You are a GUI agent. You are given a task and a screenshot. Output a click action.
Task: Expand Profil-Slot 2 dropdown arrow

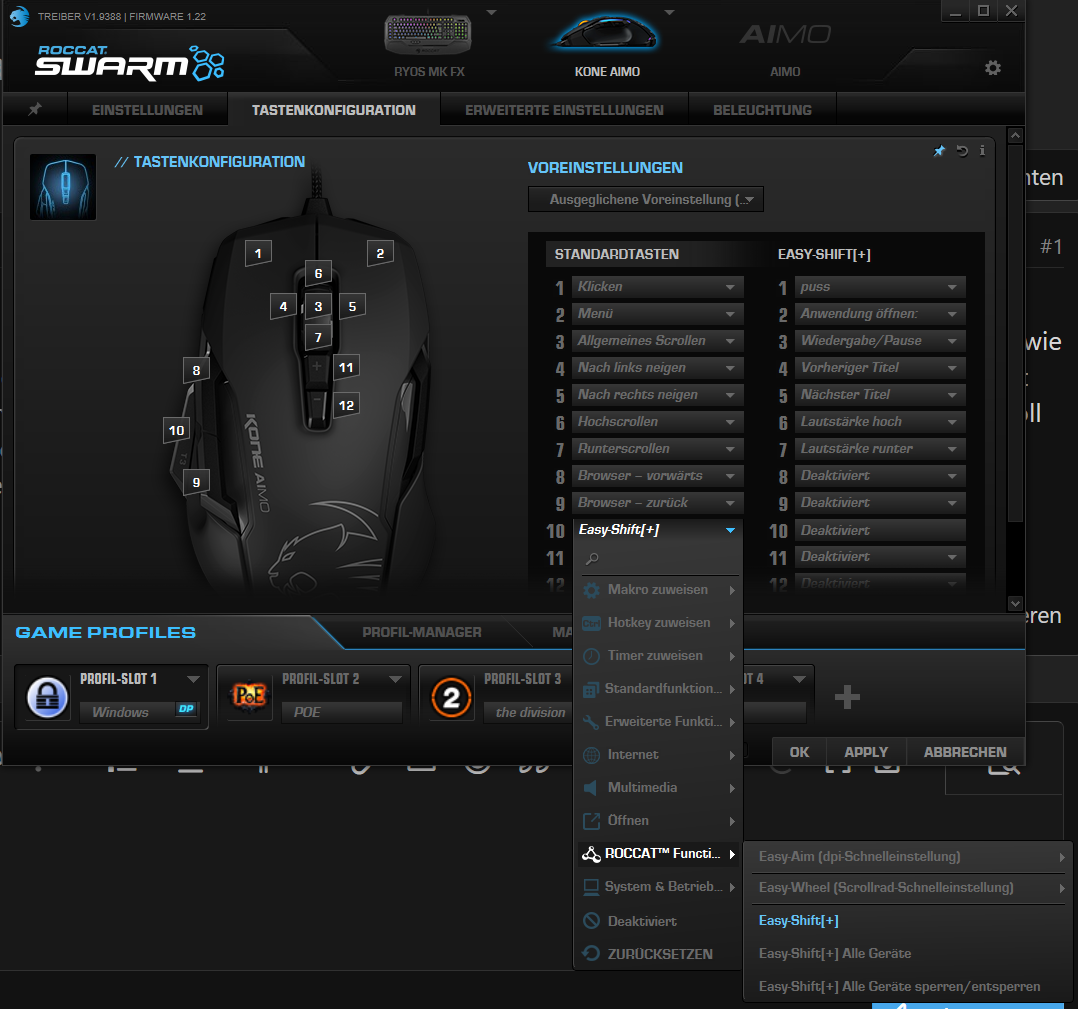[x=395, y=679]
